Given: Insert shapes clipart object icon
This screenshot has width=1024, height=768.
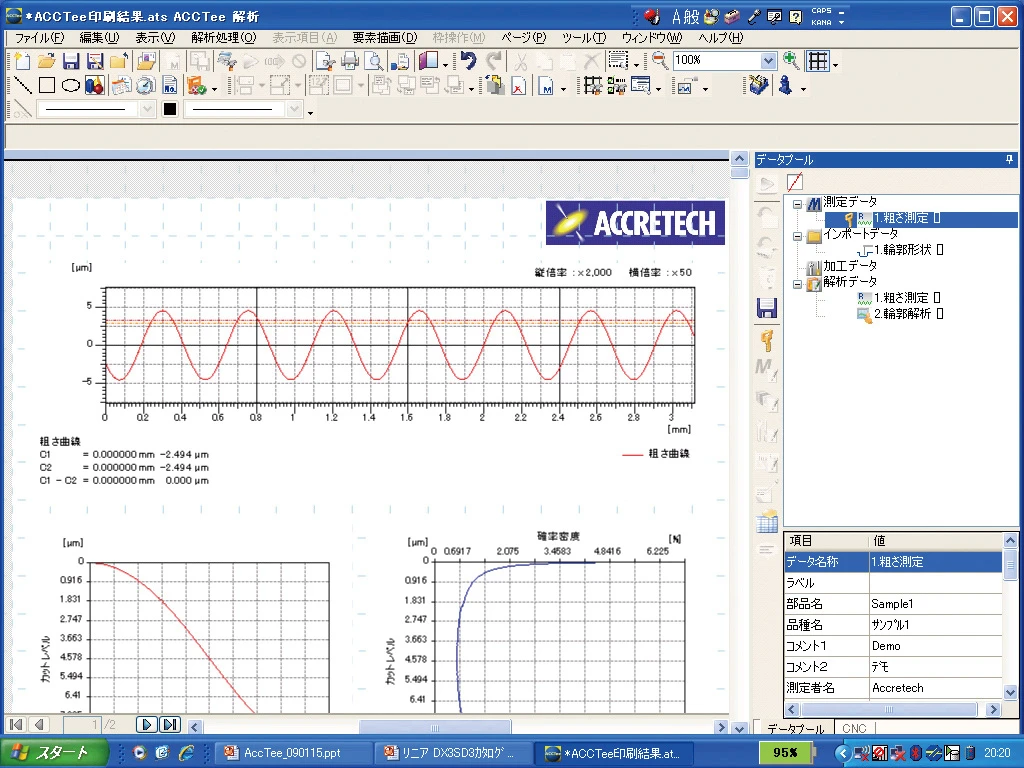Looking at the screenshot, I should coord(95,86).
